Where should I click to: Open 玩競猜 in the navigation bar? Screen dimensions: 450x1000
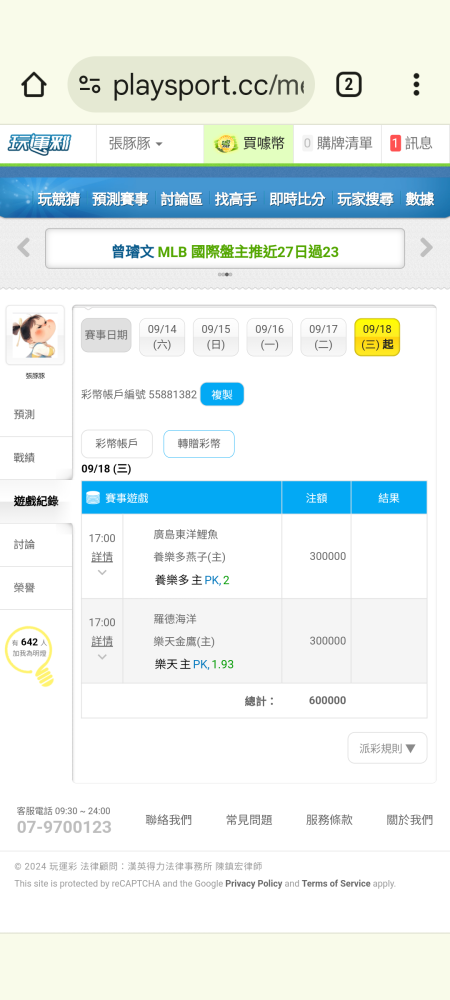tap(59, 199)
